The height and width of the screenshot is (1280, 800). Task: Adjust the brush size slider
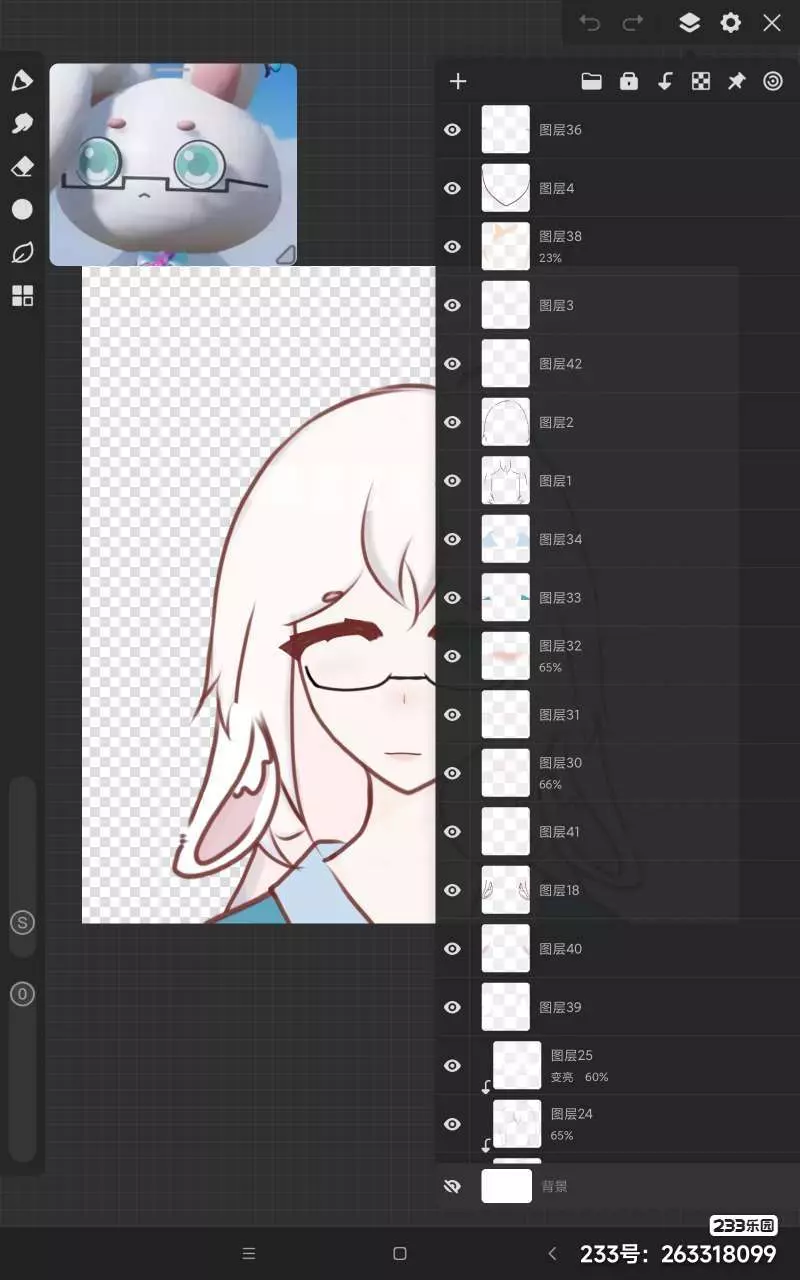pos(22,868)
